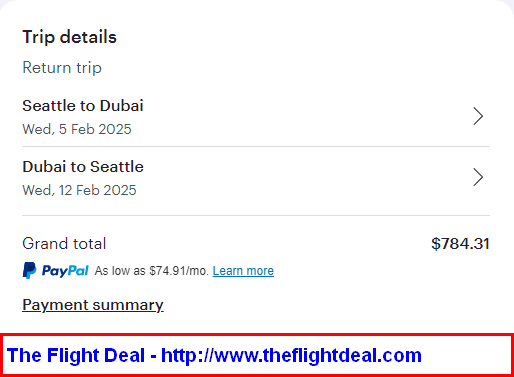The image size is (514, 377).
Task: Expand Seattle to Dubai flight chevron
Action: (x=478, y=116)
